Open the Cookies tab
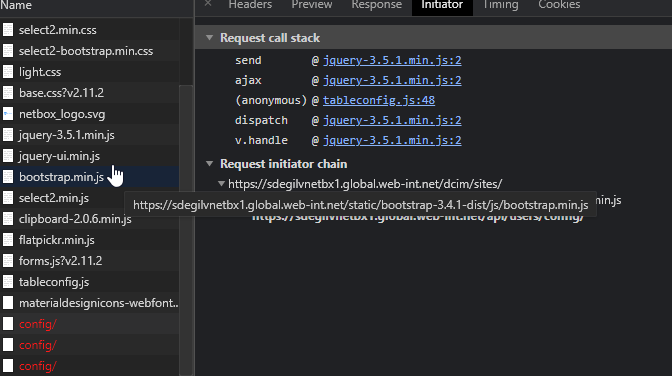 coord(559,5)
